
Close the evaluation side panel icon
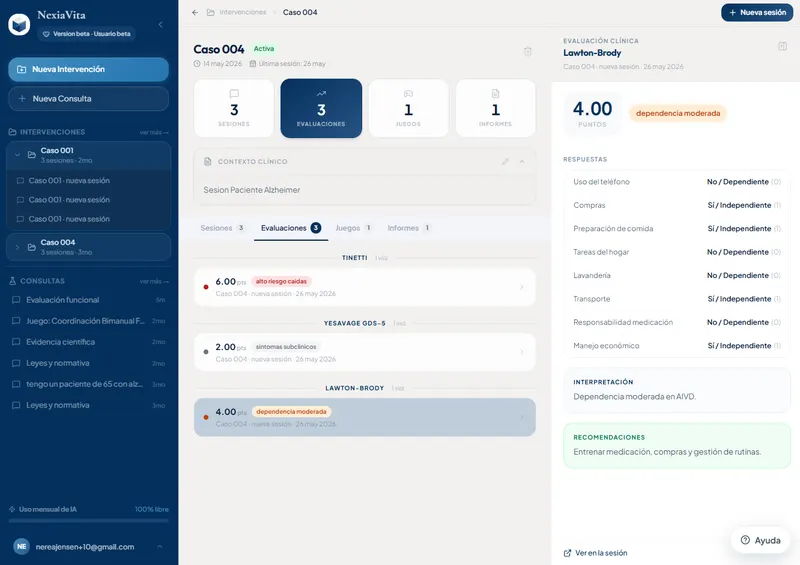(x=782, y=46)
